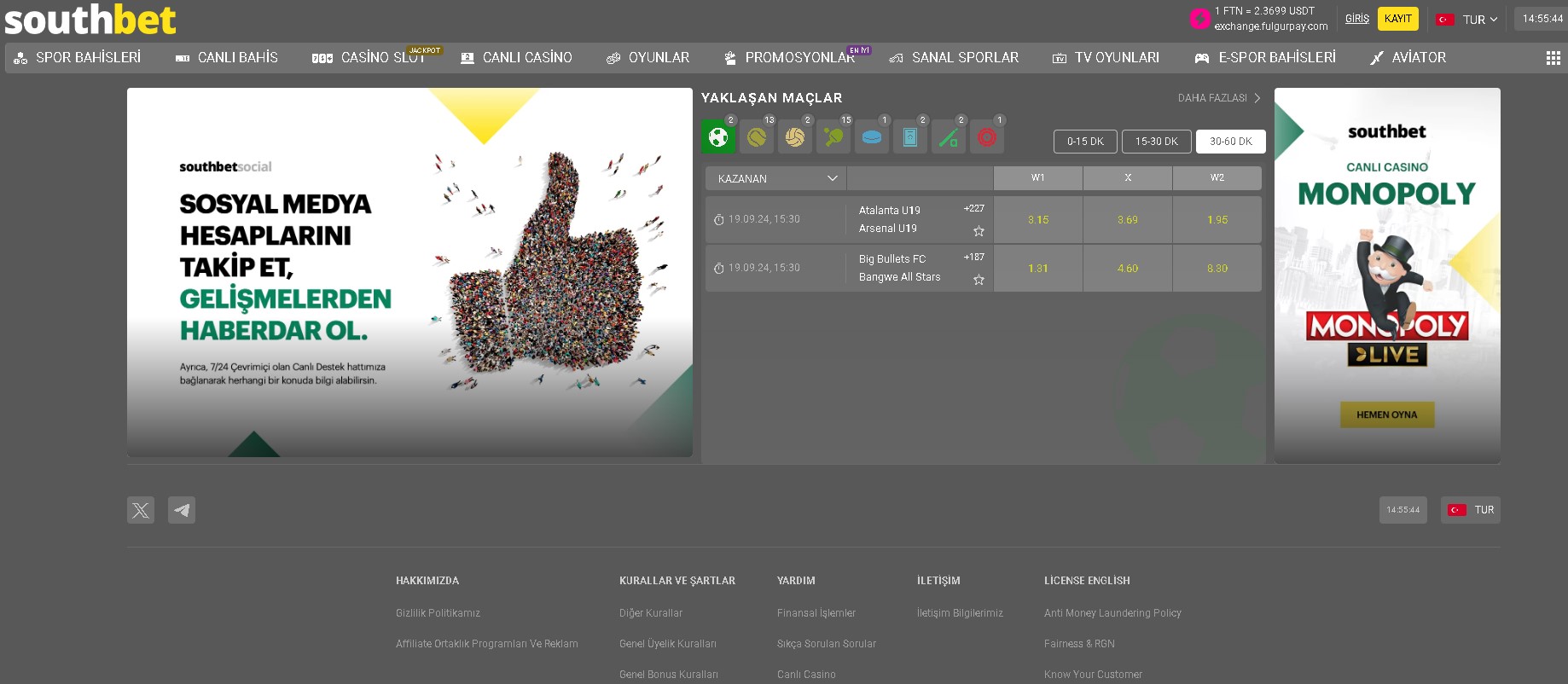Open Genel Üyelik Kuralları link
Viewport: 1568px width, 684px height.
click(668, 644)
